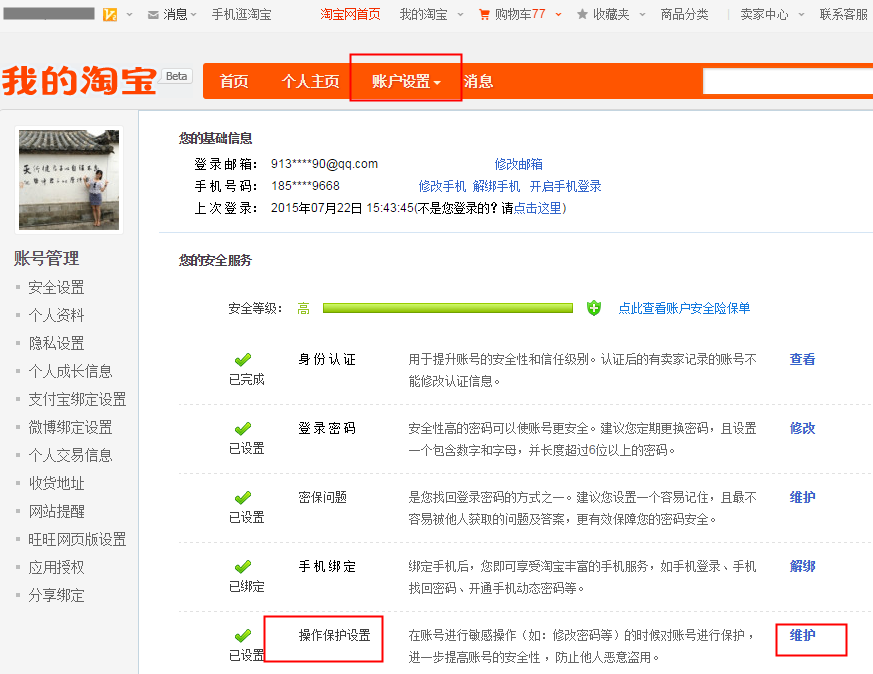Click the 修改邮箱 link
Image resolution: width=873 pixels, height=674 pixels.
pyautogui.click(x=518, y=164)
